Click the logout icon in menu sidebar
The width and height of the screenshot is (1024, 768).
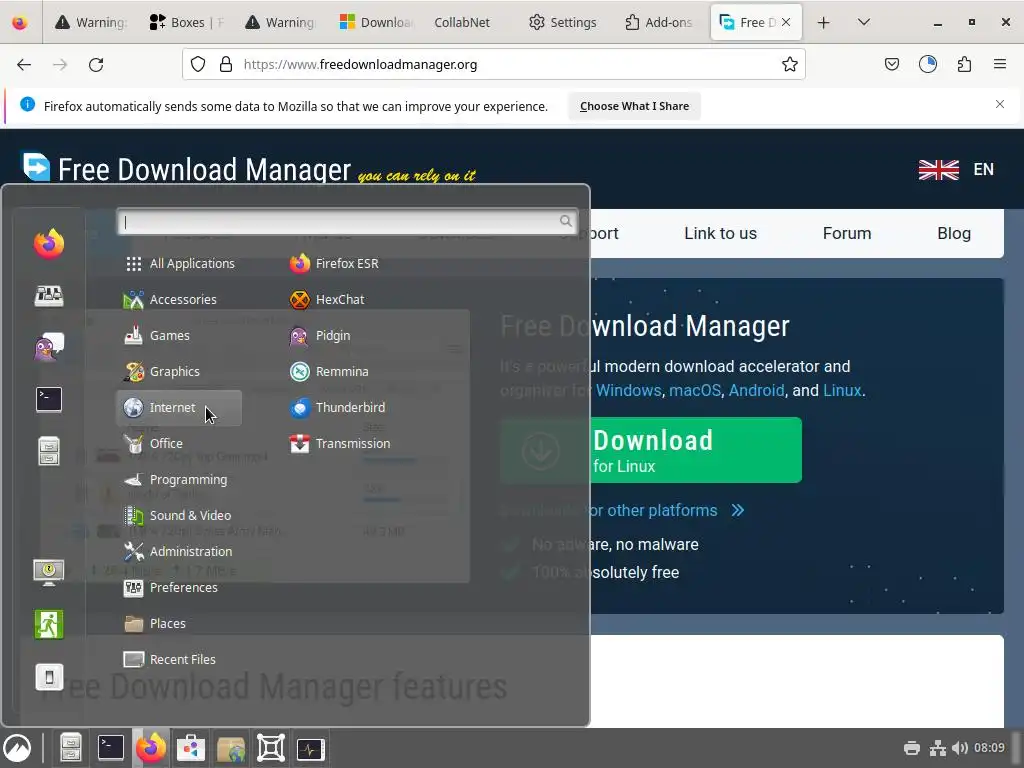[x=49, y=624]
